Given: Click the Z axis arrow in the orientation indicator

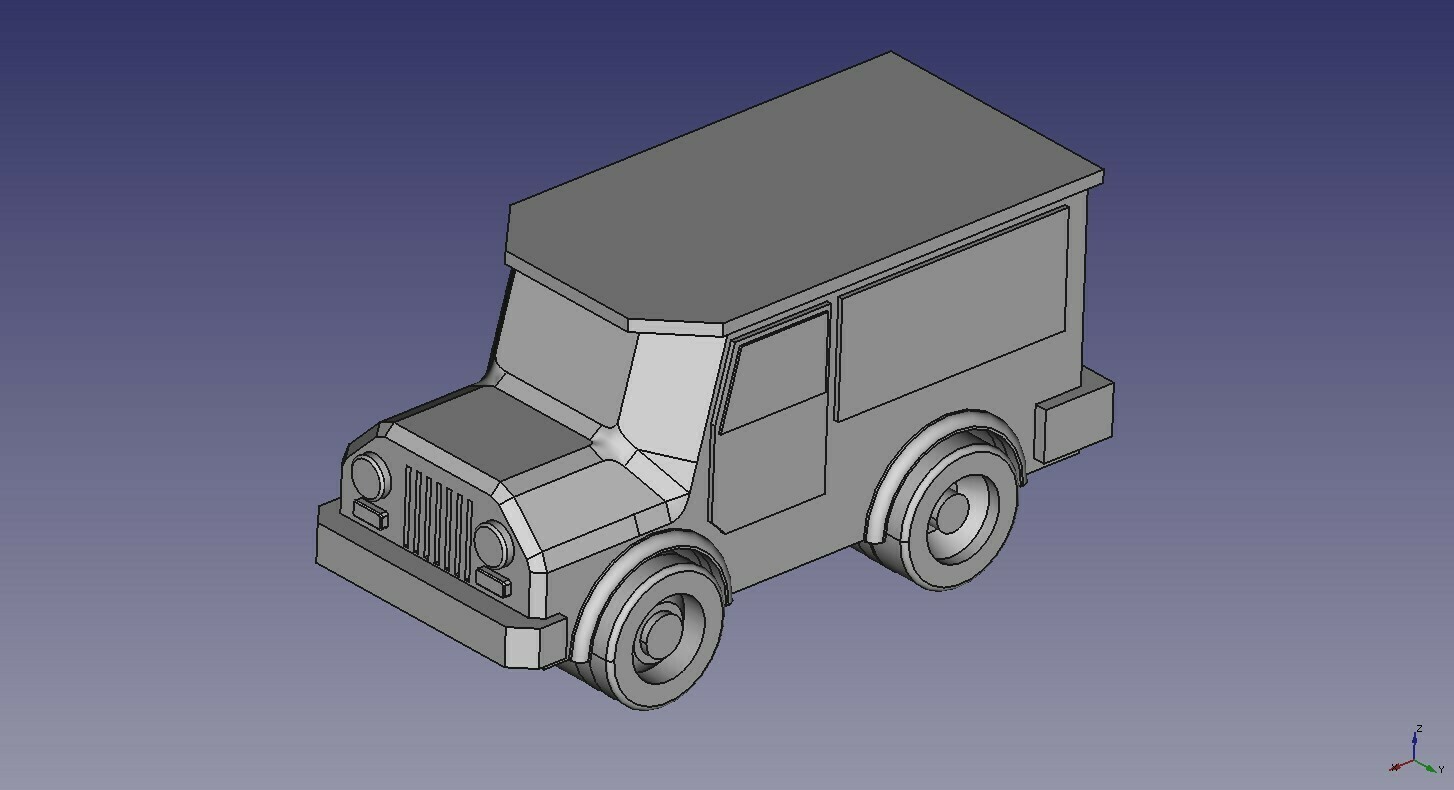Looking at the screenshot, I should pos(1415,740).
